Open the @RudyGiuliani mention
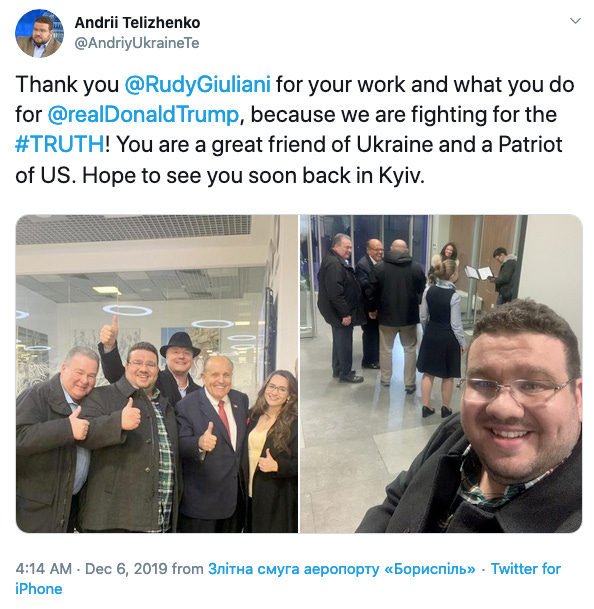This screenshot has width=594, height=609. [x=197, y=84]
